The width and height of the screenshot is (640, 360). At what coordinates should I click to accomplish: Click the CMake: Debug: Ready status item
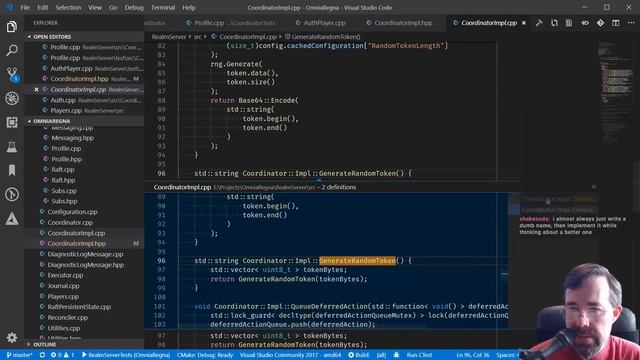(x=205, y=355)
